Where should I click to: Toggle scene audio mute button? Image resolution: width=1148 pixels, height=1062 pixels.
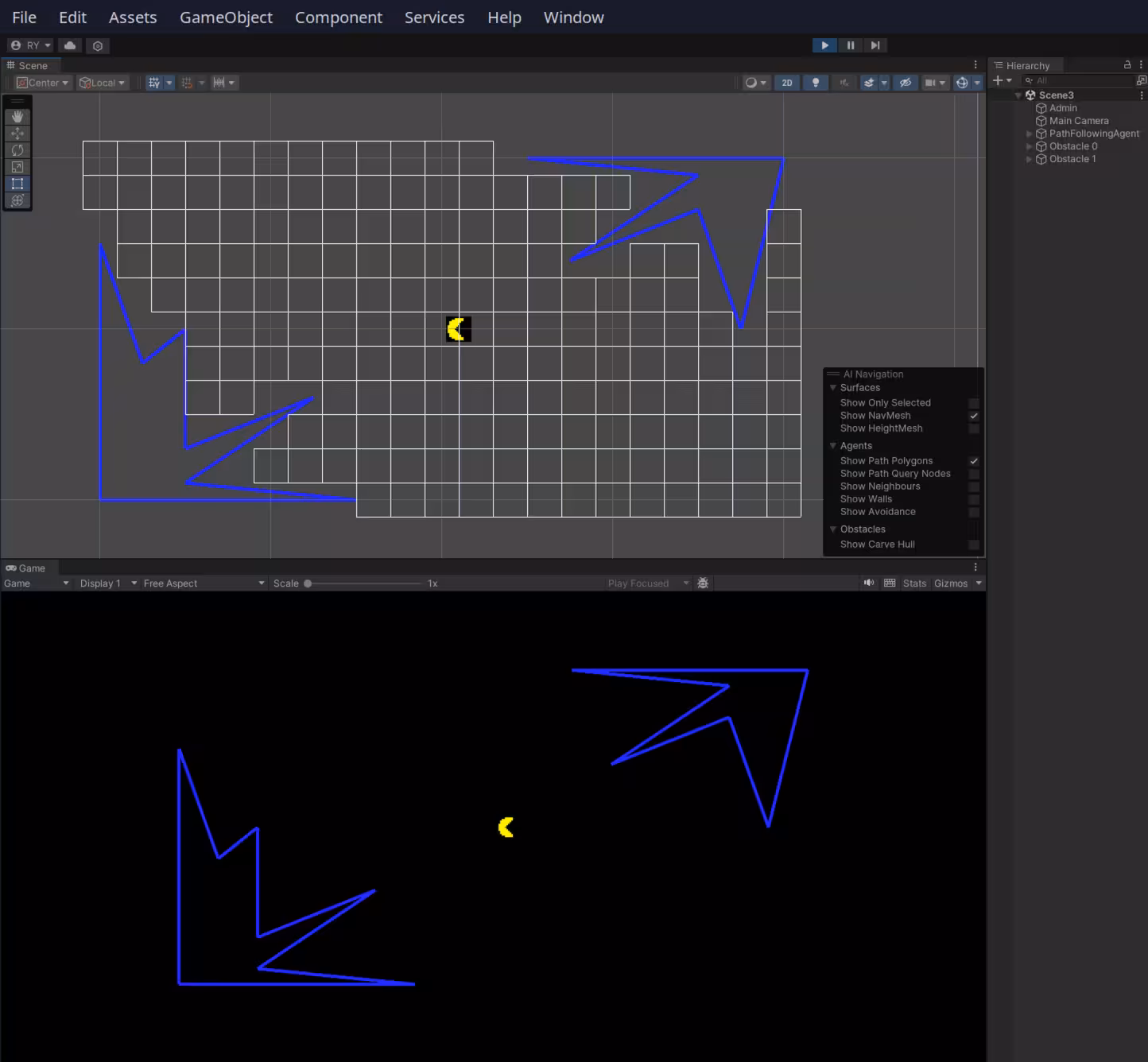pyautogui.click(x=844, y=83)
